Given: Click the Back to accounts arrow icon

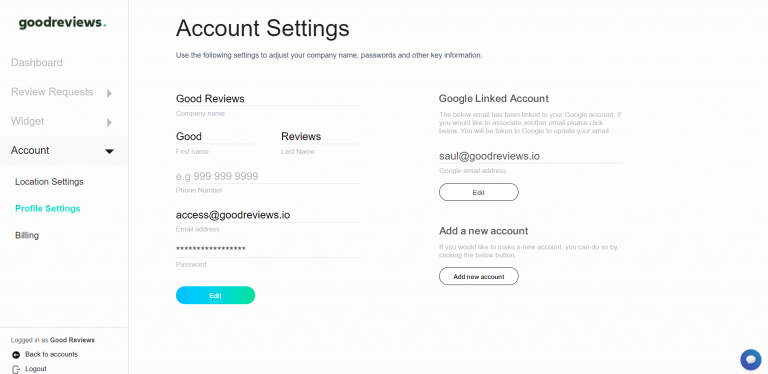Looking at the screenshot, I should click(x=16, y=354).
